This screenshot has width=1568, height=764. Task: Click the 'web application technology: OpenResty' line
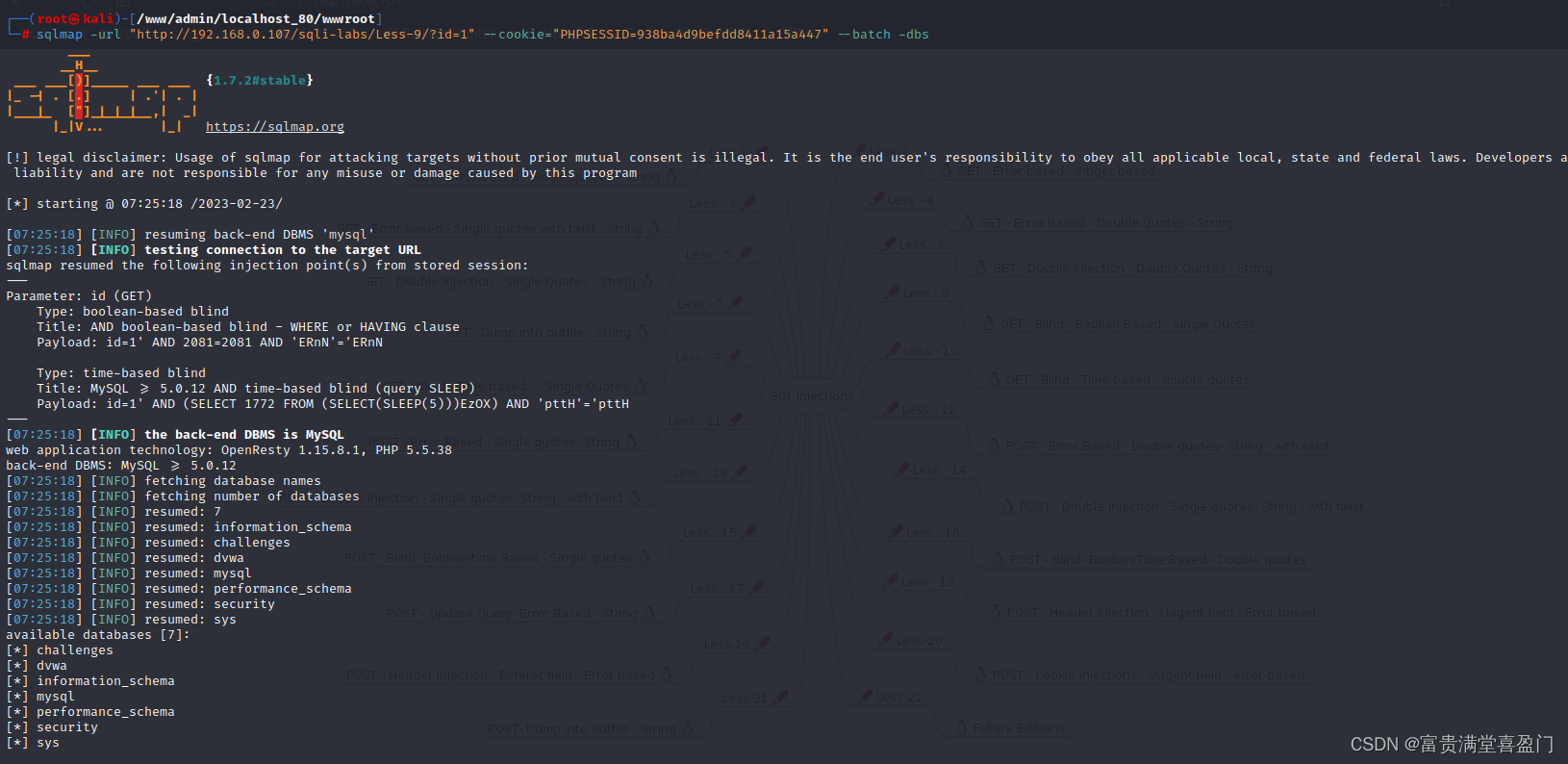click(x=229, y=450)
